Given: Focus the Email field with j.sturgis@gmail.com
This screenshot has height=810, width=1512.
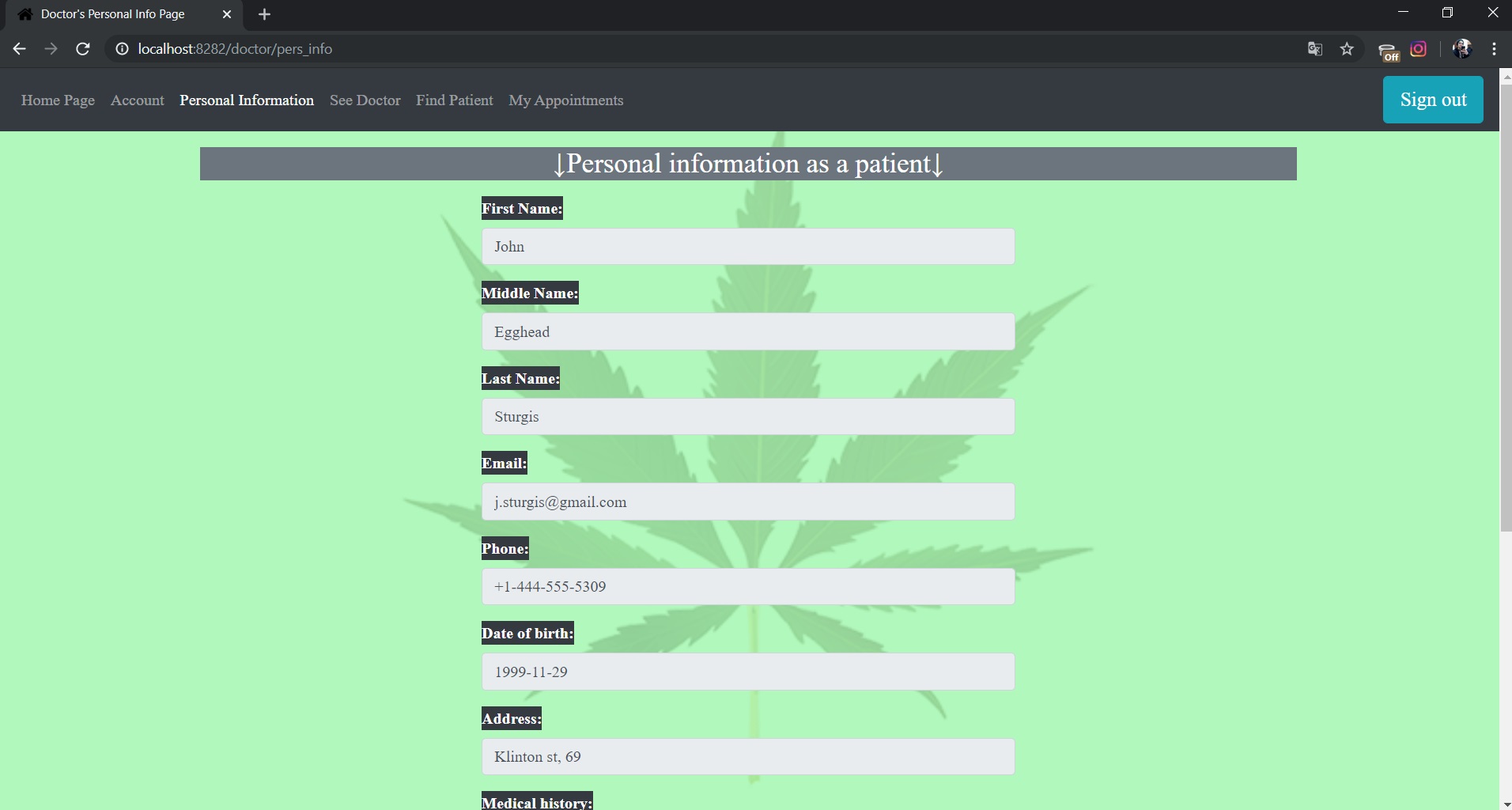Looking at the screenshot, I should click(748, 502).
